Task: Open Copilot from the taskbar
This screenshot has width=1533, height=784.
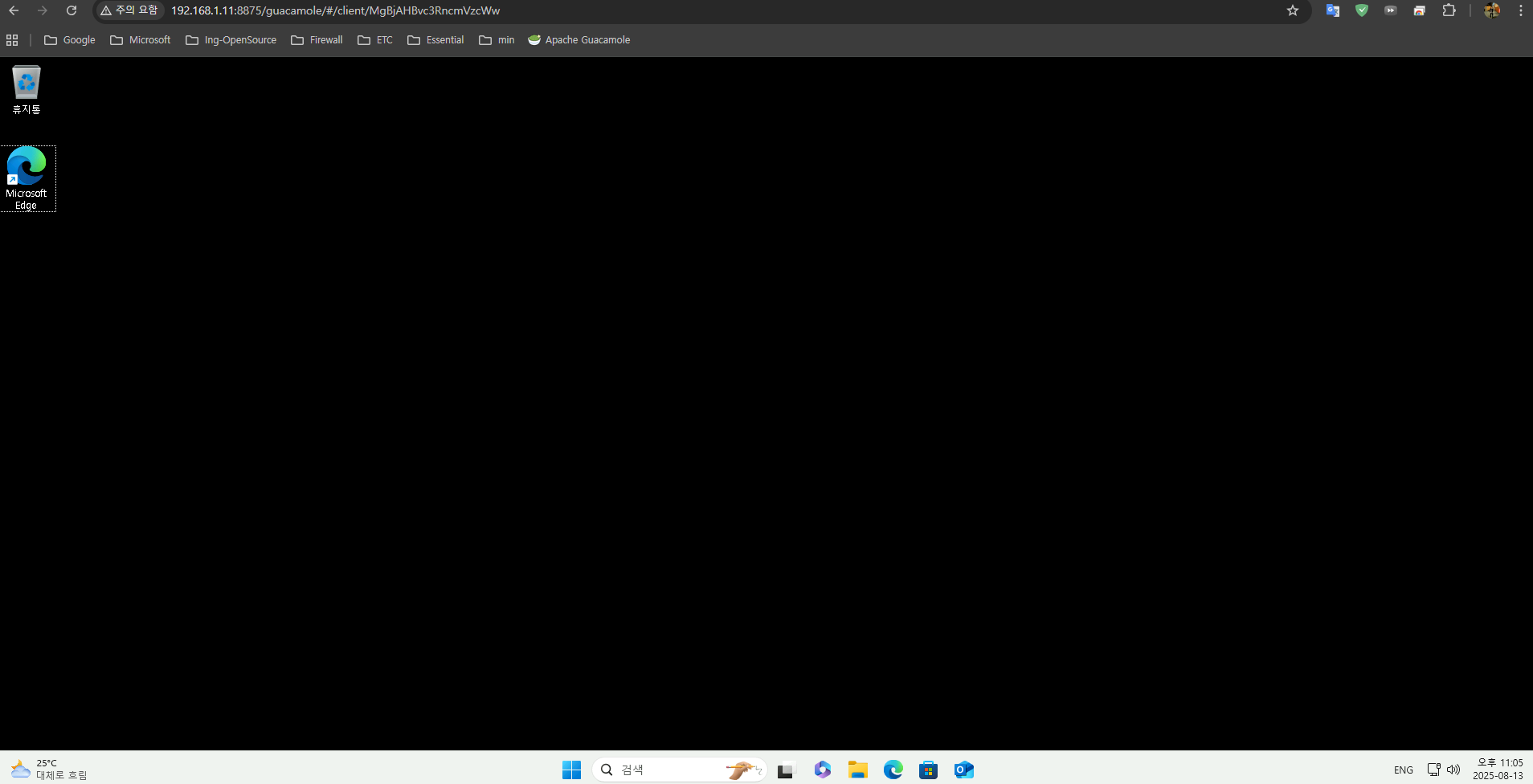Action: (822, 770)
